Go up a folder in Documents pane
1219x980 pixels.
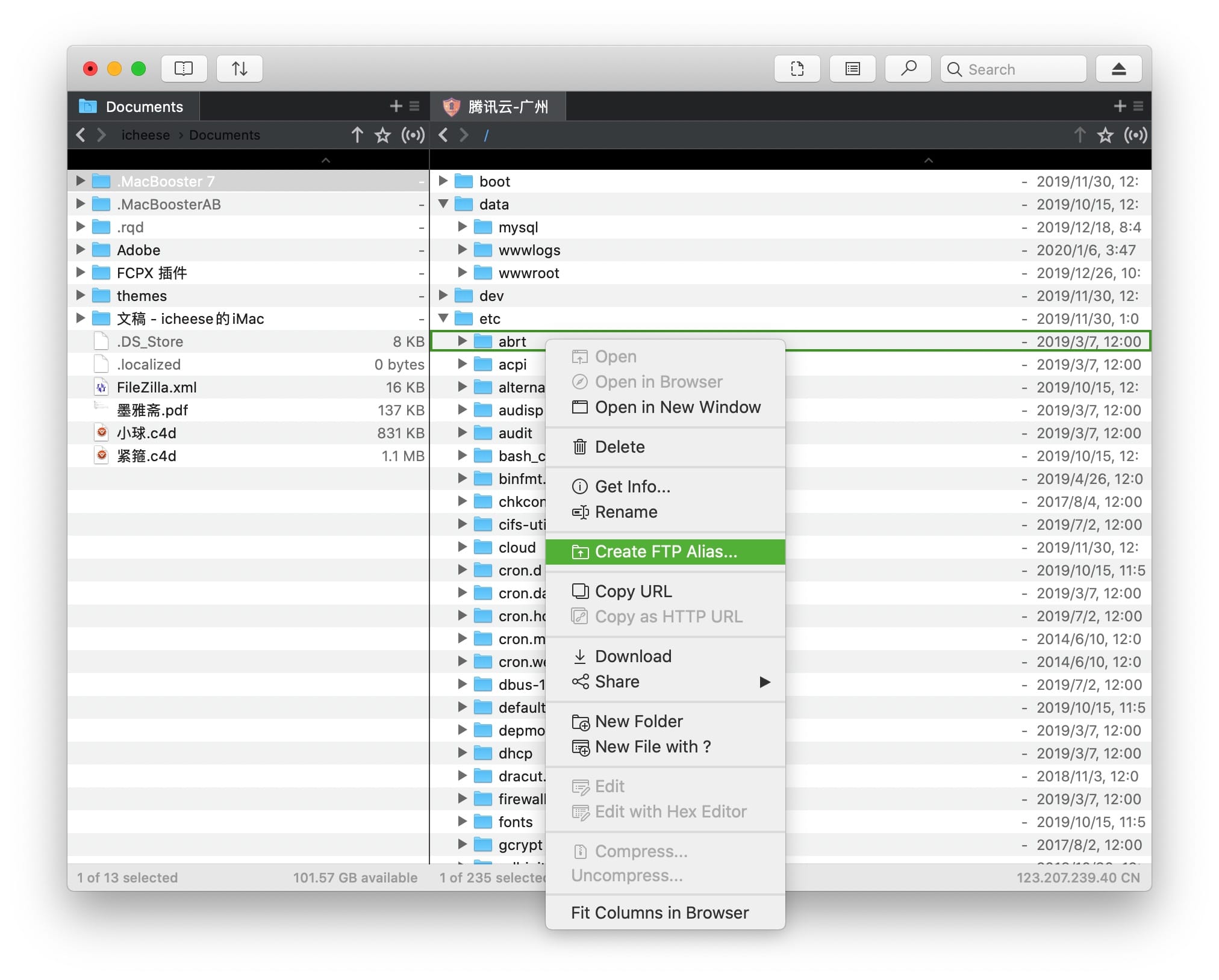tap(357, 135)
